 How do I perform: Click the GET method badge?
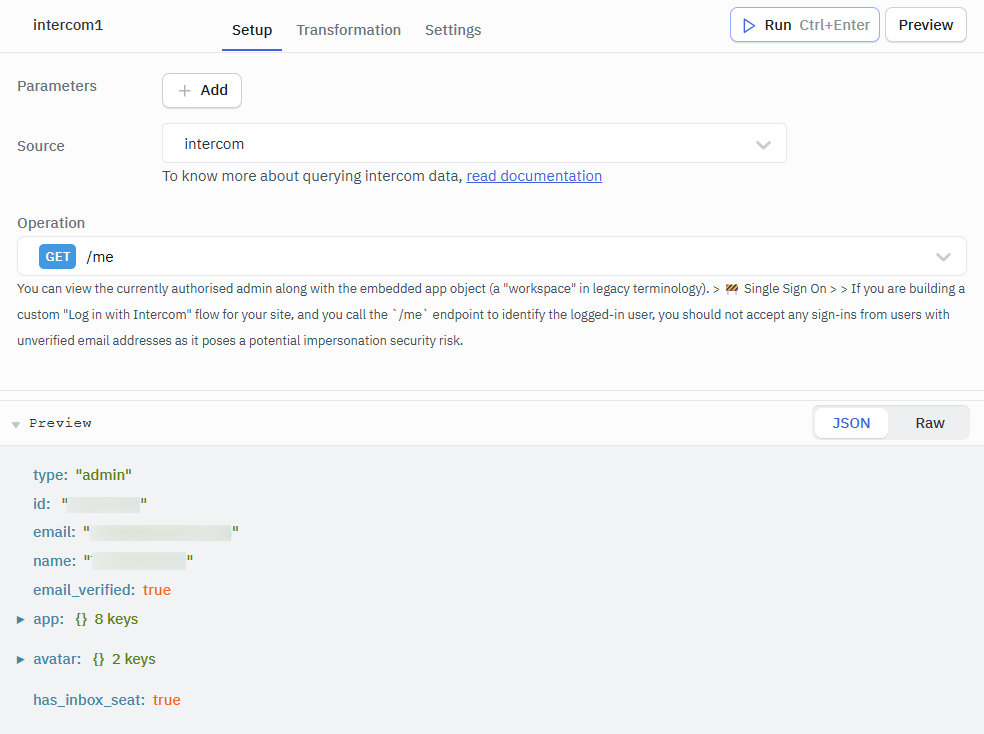[57, 257]
